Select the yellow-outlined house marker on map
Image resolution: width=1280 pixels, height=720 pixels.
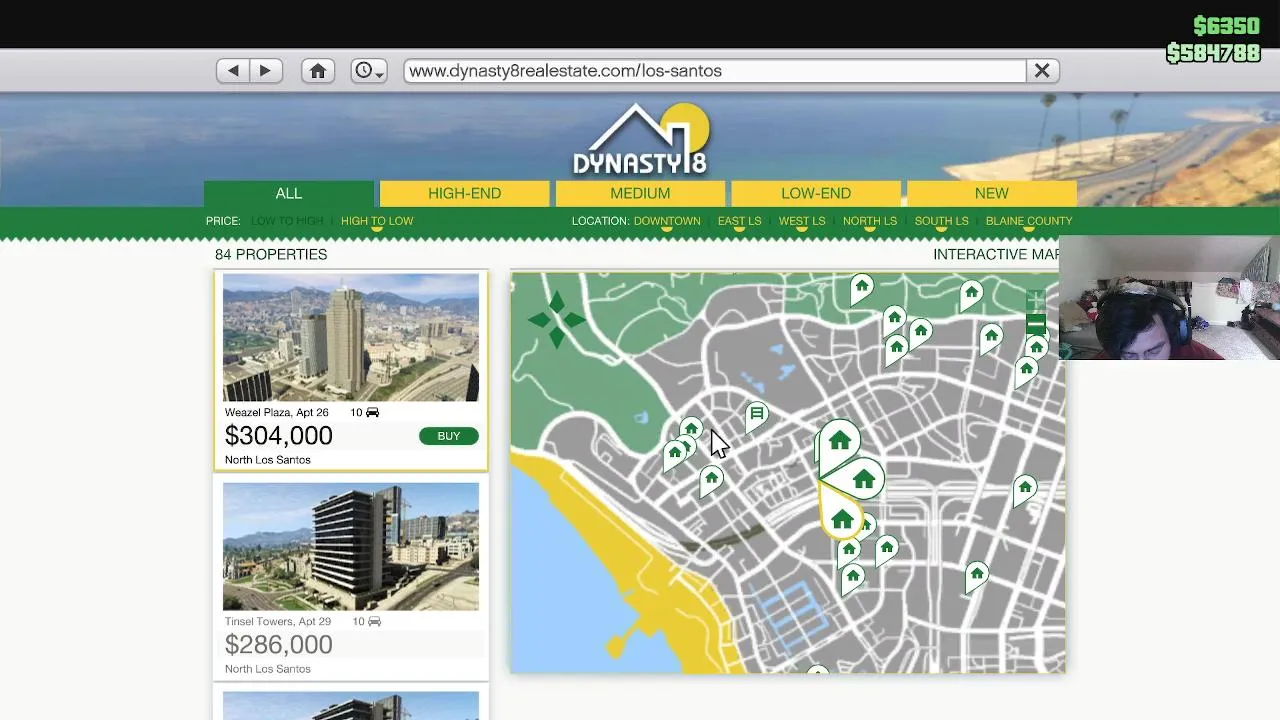point(842,518)
